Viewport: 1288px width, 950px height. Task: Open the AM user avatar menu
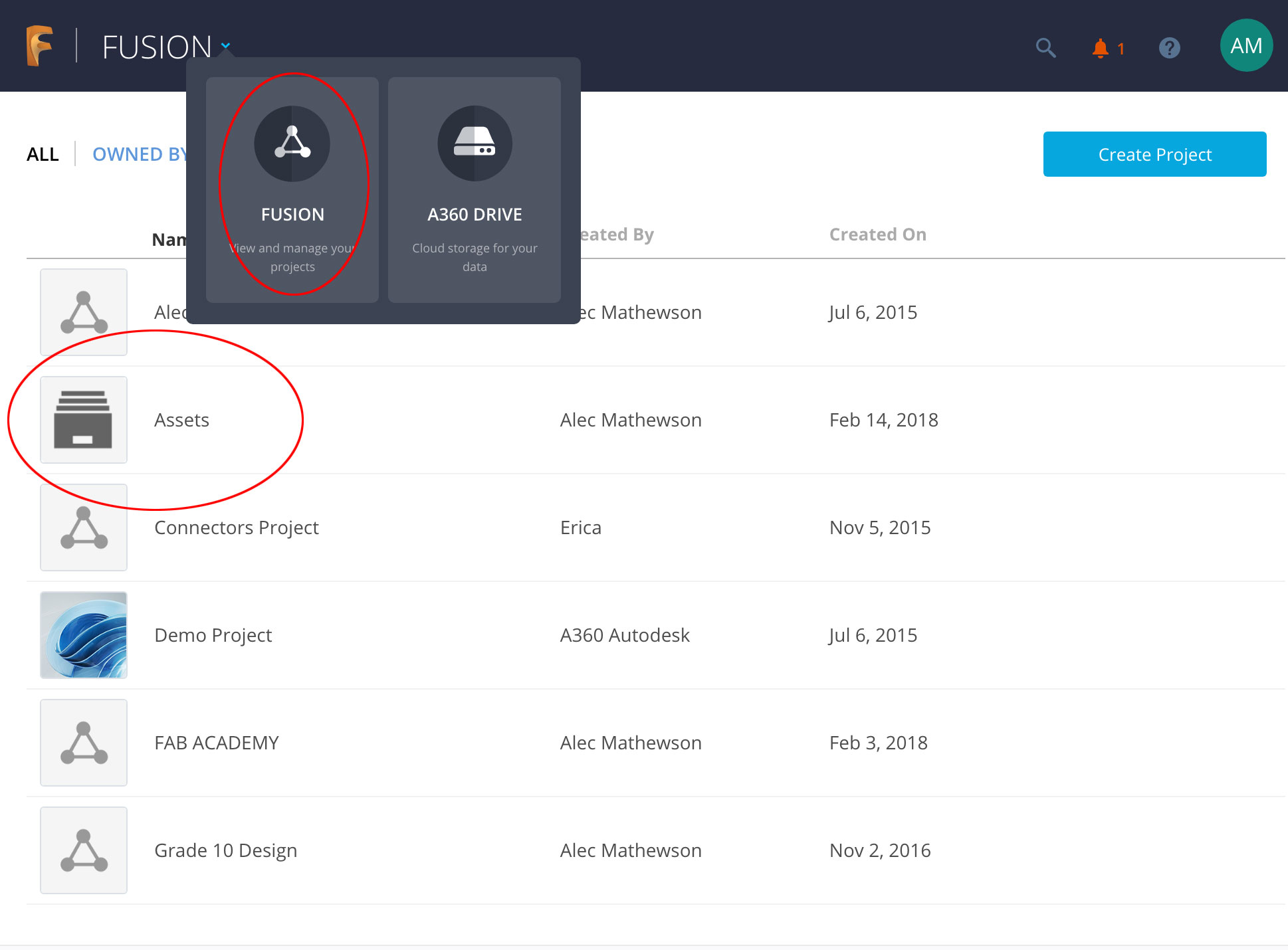(x=1245, y=46)
